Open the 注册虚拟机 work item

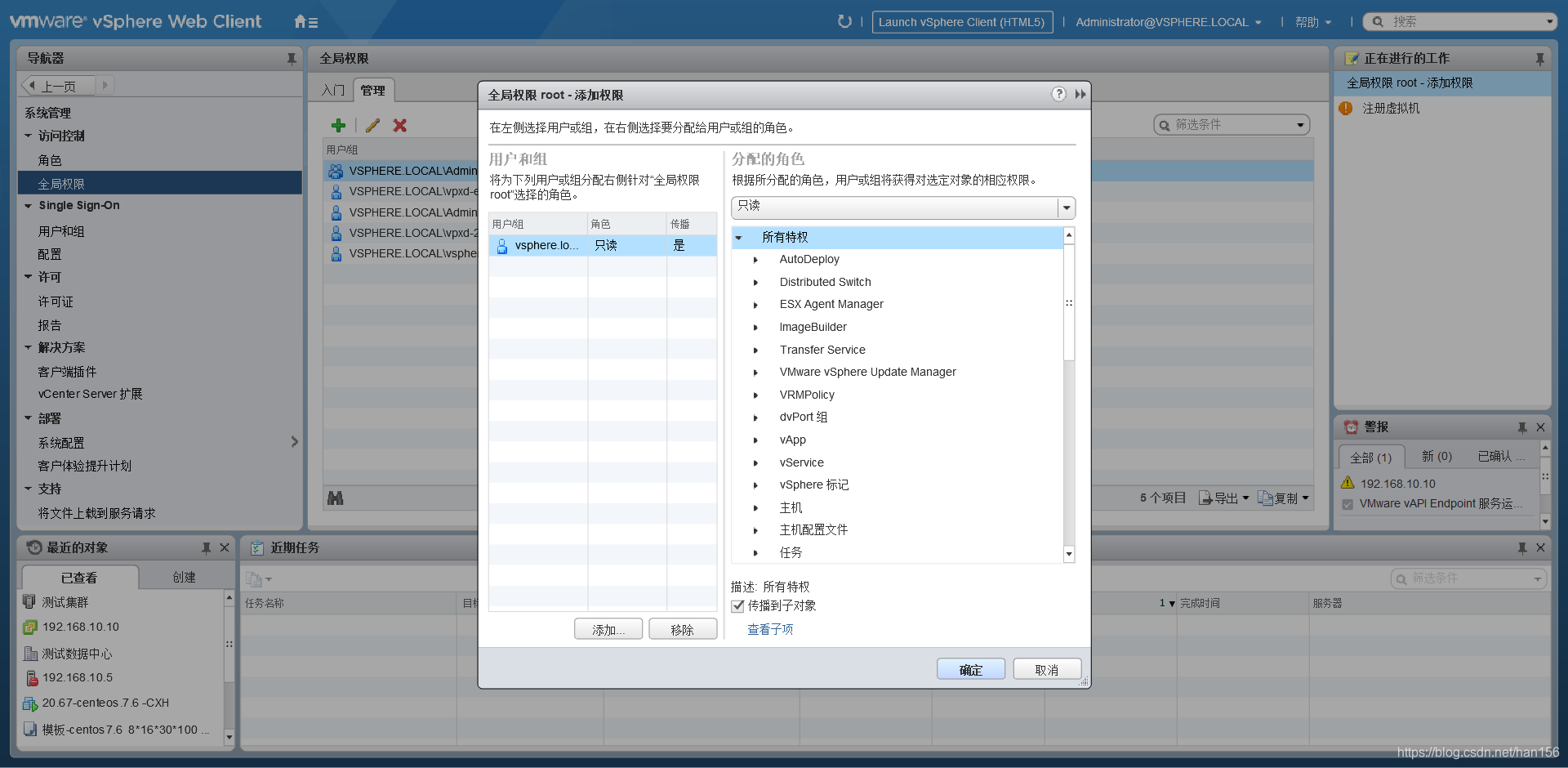pos(1391,108)
